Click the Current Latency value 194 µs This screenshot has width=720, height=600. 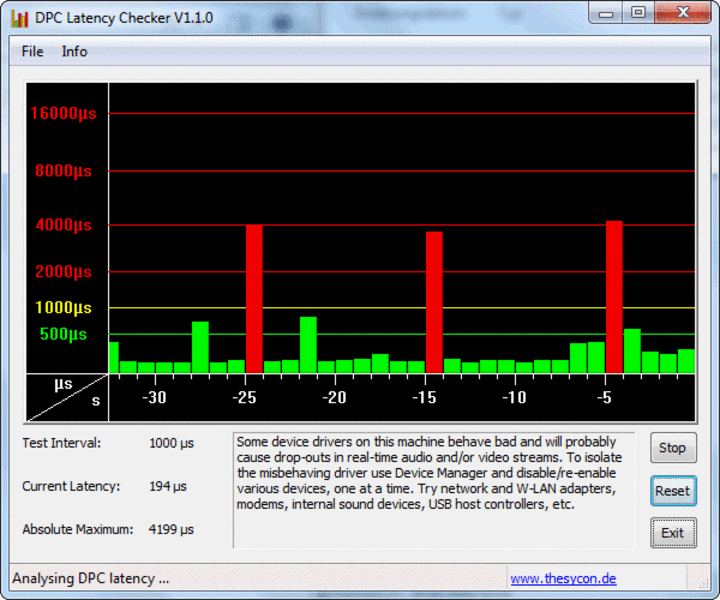click(x=168, y=486)
